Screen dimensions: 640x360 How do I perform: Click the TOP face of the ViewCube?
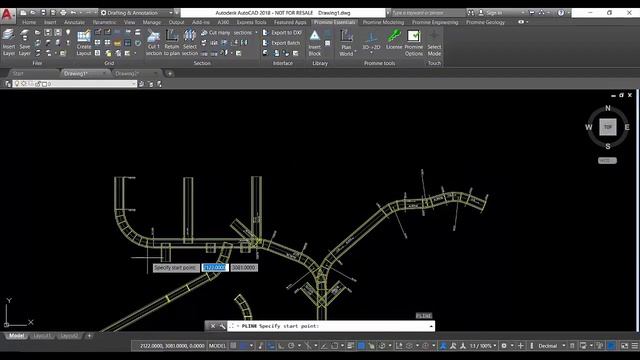pyautogui.click(x=608, y=127)
